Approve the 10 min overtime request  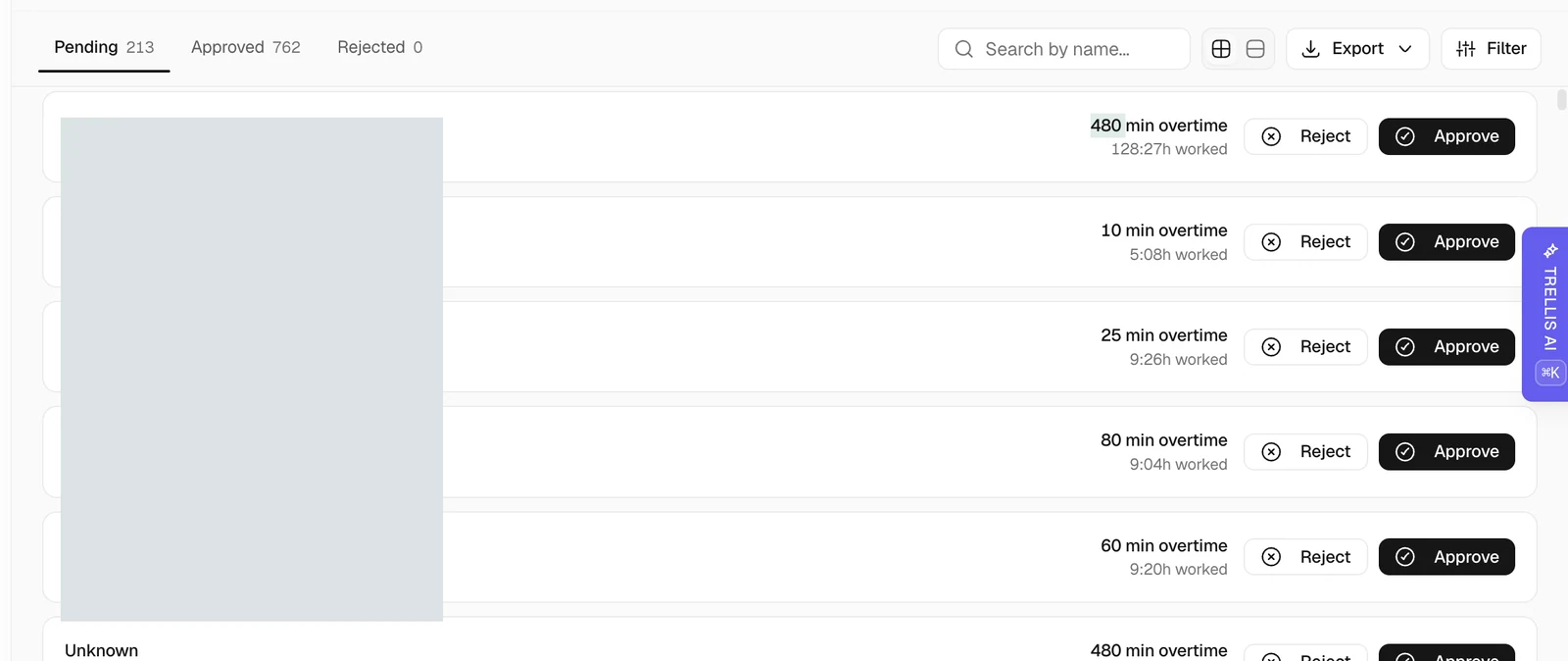[1446, 242]
